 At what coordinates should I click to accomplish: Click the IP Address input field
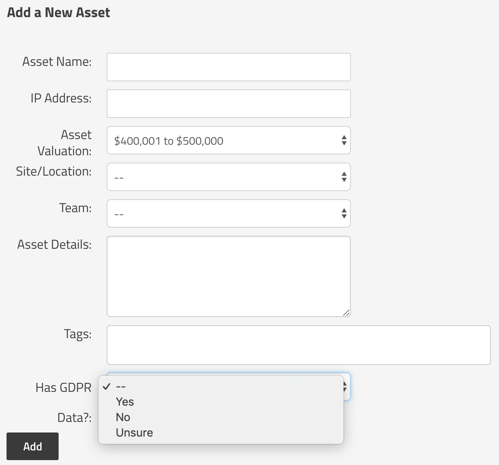point(228,103)
